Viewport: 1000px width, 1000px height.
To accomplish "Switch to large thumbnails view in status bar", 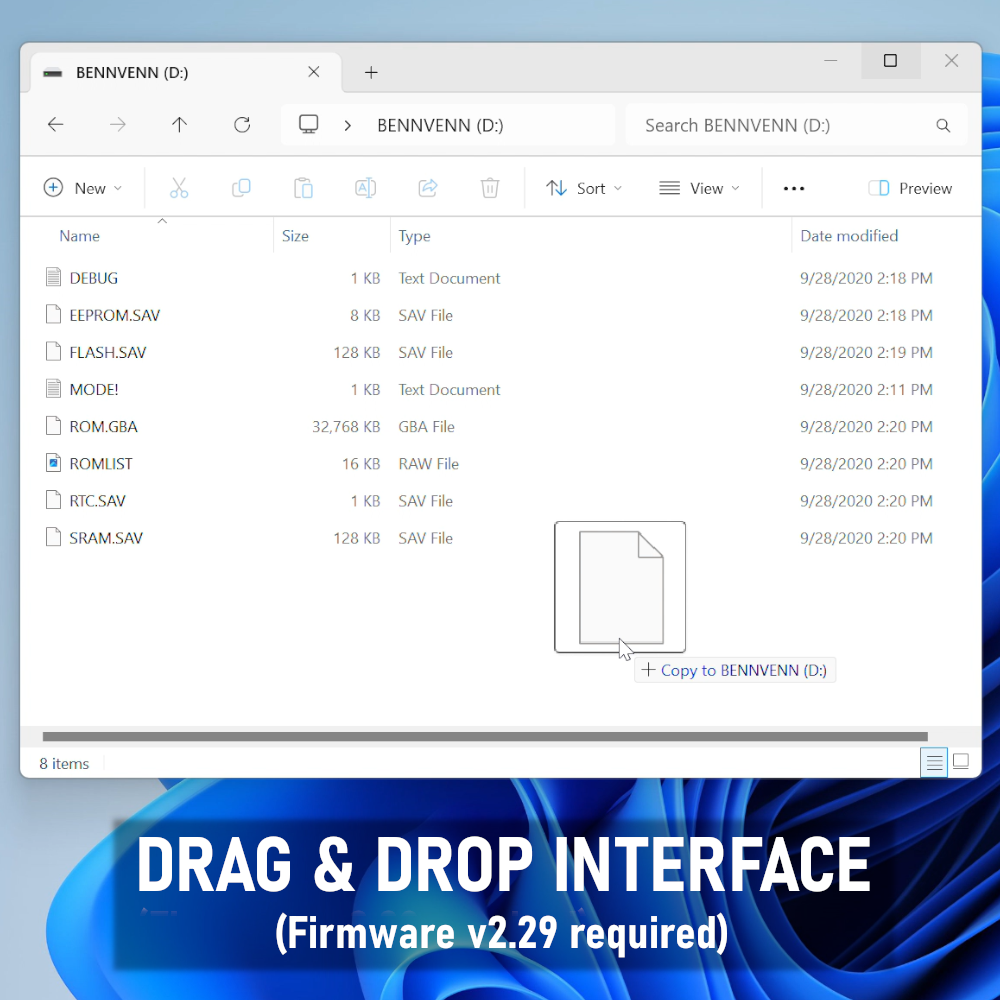I will tap(961, 762).
